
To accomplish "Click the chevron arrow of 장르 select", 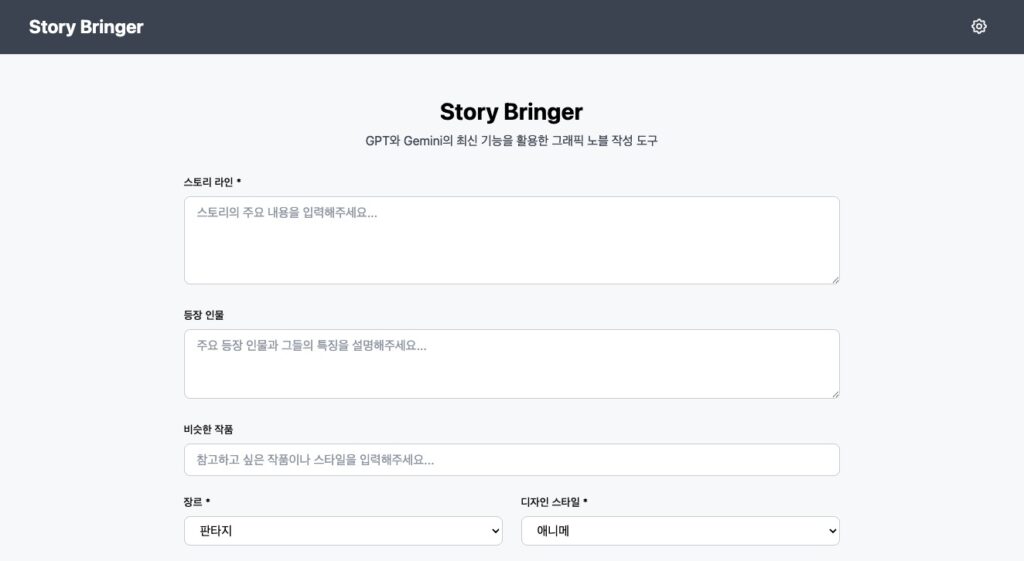I will [494, 531].
